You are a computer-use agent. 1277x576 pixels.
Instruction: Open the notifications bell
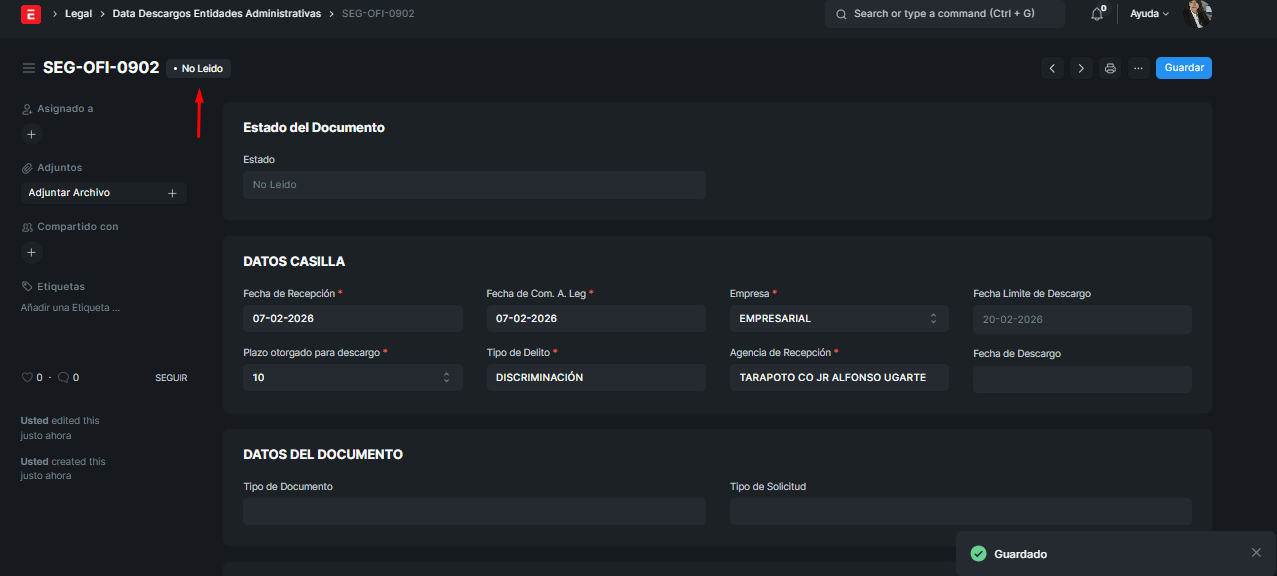(1097, 14)
